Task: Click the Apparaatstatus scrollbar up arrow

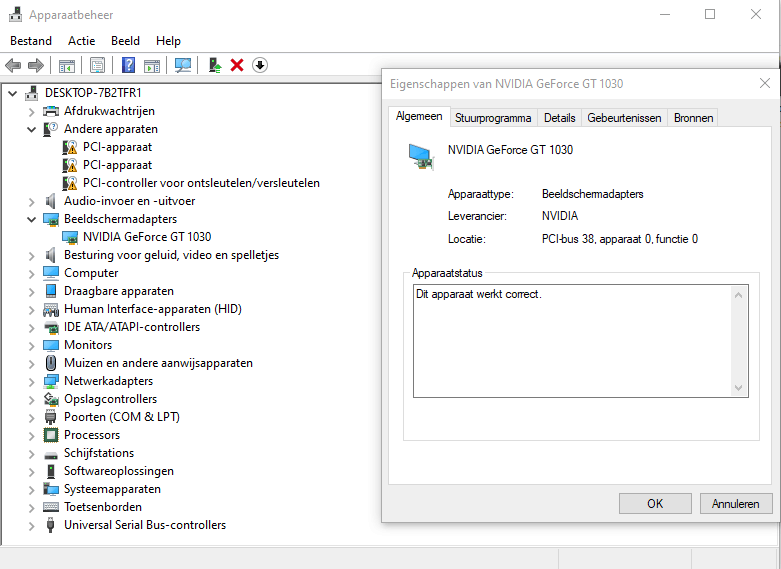Action: (739, 295)
